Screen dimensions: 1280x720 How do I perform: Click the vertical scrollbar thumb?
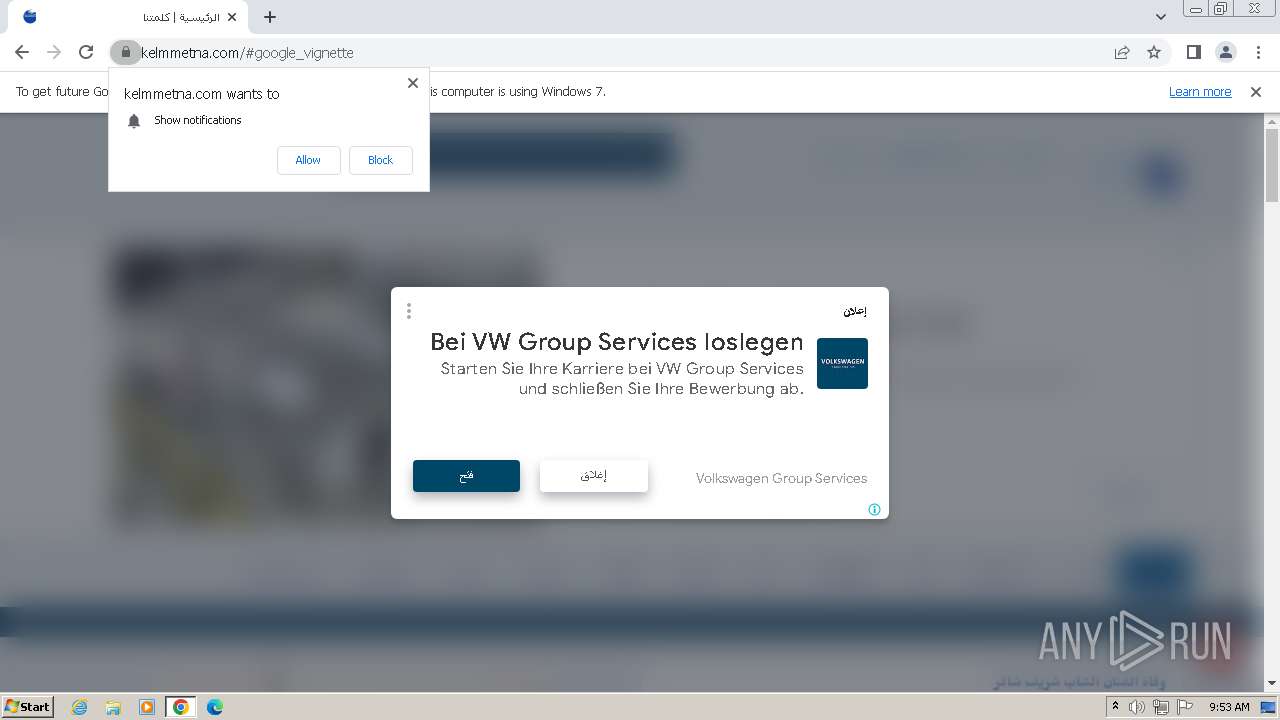click(x=1272, y=165)
